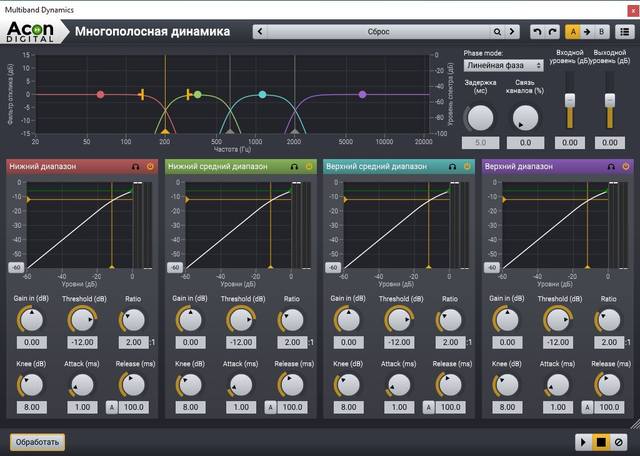Click the Задержка (мс) knob
Viewport: 640px width, 456px height.
click(480, 118)
